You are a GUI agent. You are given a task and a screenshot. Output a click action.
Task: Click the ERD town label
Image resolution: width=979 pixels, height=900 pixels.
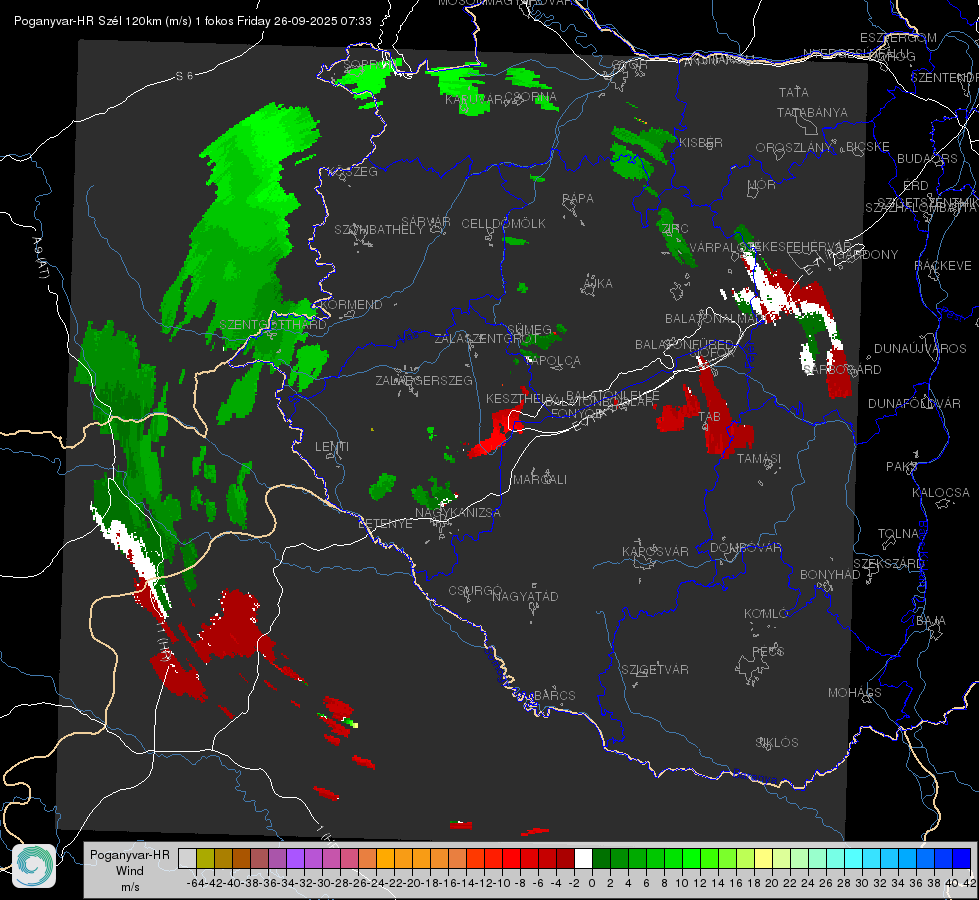pyautogui.click(x=916, y=186)
